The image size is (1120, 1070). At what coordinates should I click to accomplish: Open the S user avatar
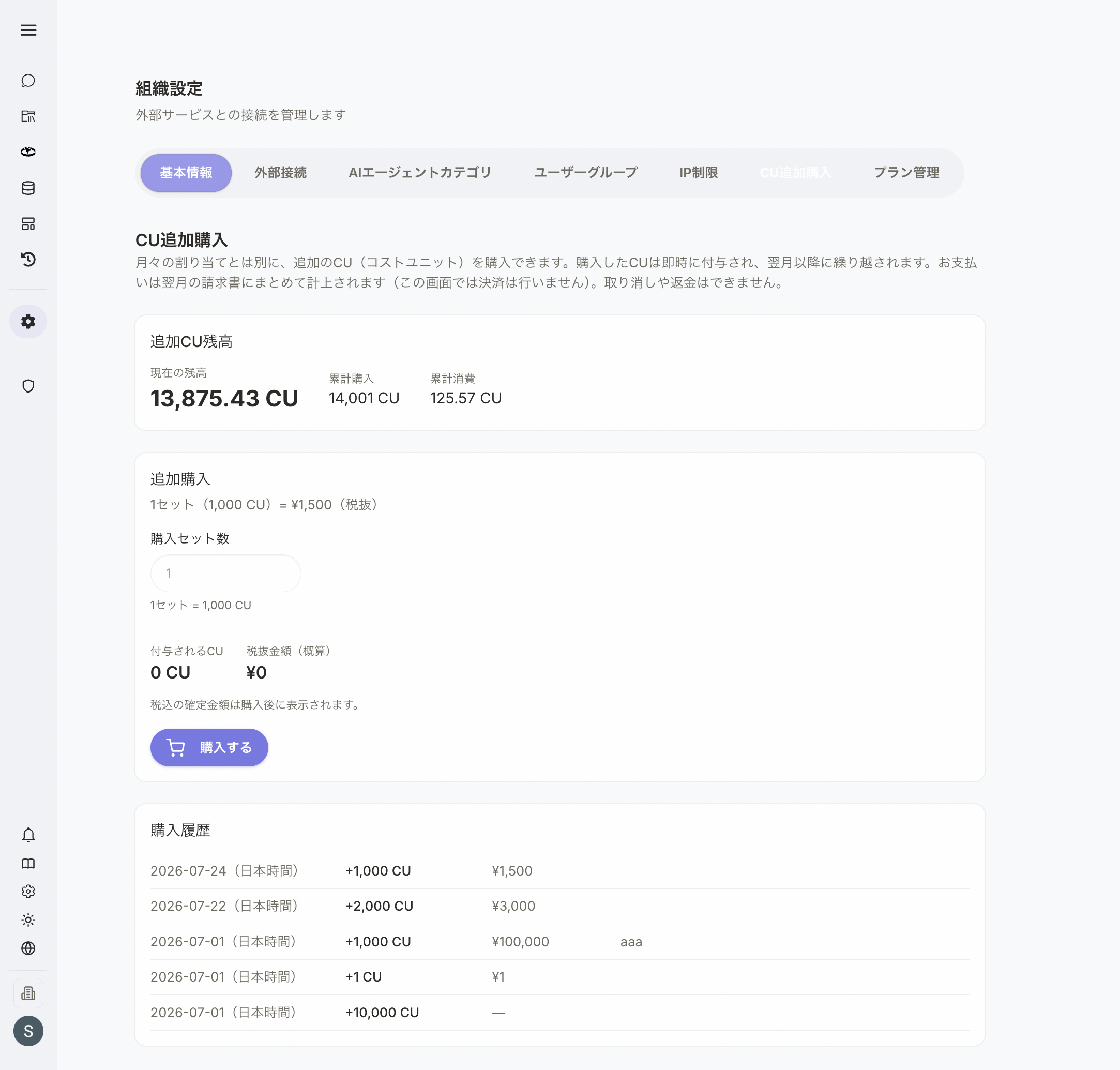(28, 1031)
